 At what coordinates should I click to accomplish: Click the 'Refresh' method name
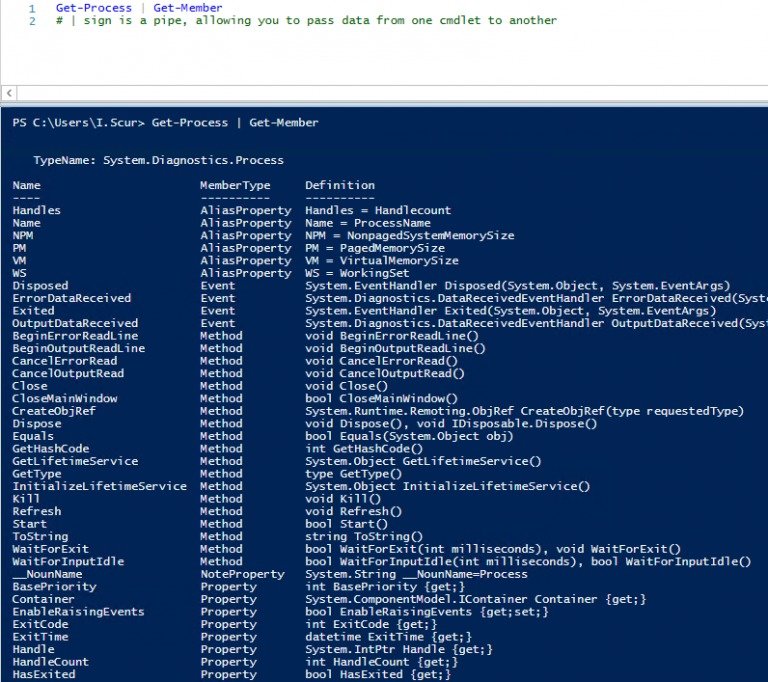coord(37,512)
